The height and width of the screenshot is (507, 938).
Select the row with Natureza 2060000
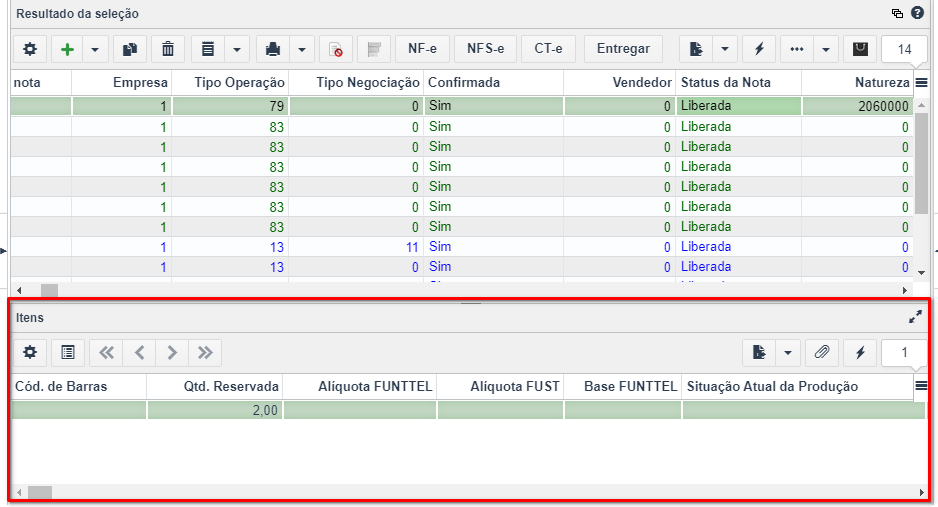point(462,106)
